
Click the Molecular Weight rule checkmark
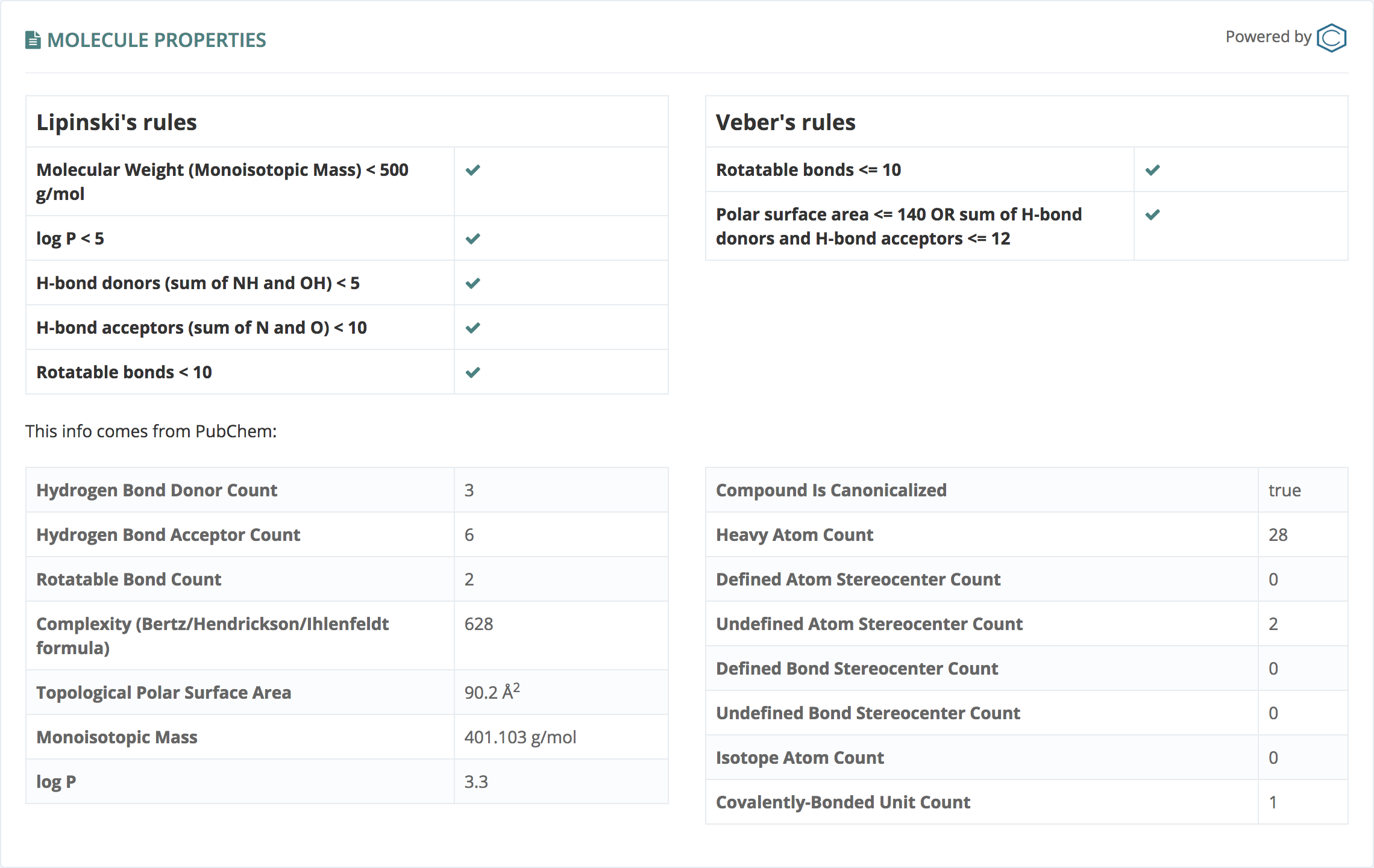tap(473, 170)
